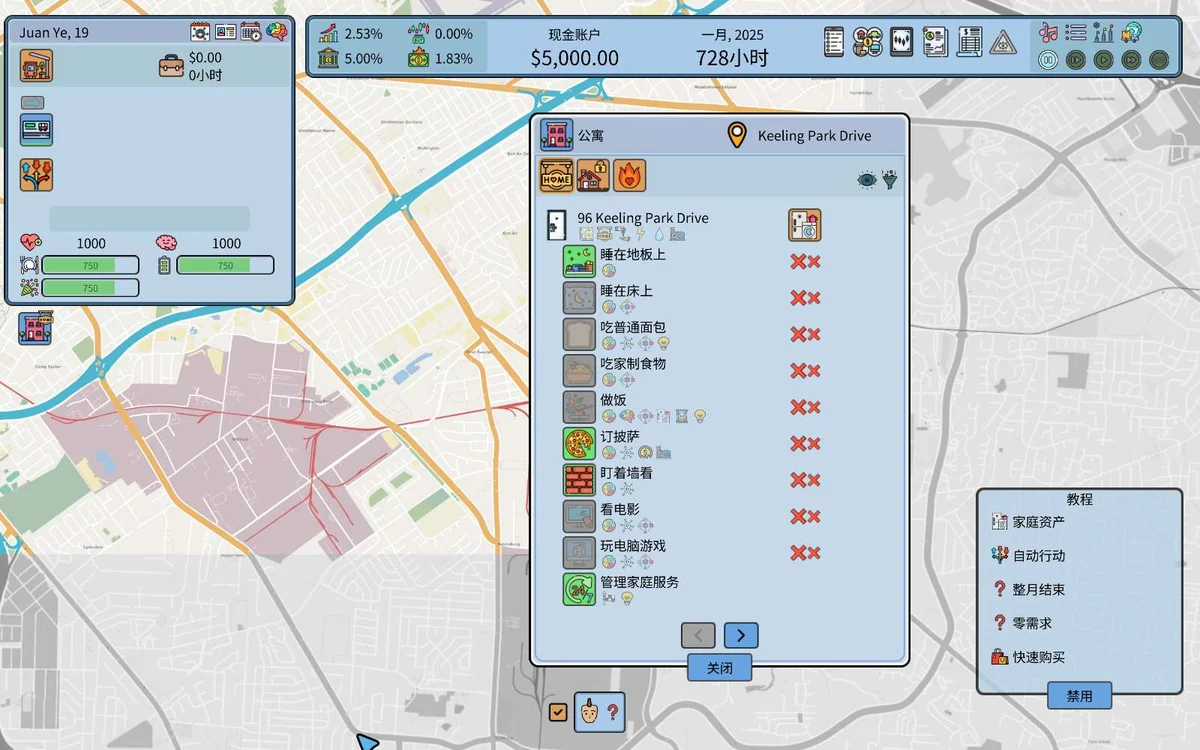Open the fridge/appliance icon beside 96 Keeling Park Drive
This screenshot has width=1200, height=750.
pos(805,224)
